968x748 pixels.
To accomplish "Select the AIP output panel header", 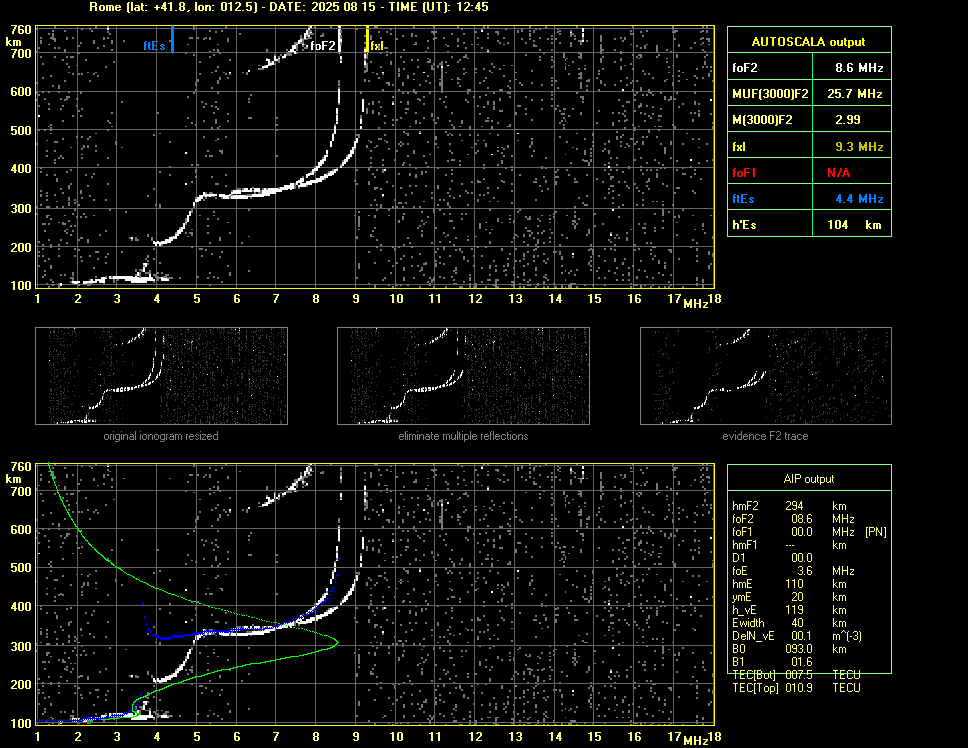I will [809, 478].
